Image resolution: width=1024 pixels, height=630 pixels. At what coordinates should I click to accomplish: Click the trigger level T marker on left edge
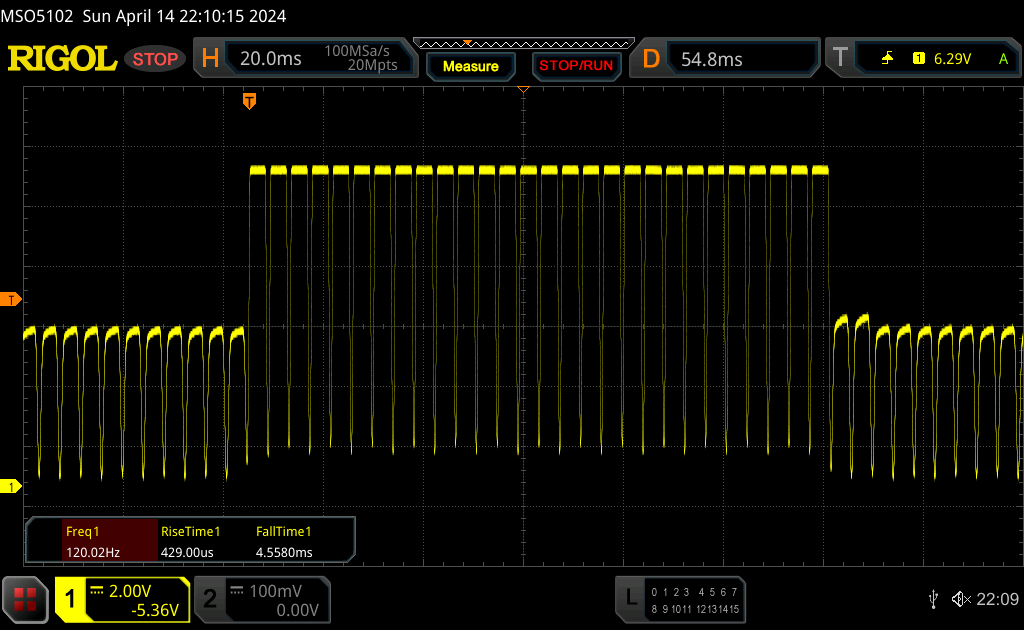point(10,300)
